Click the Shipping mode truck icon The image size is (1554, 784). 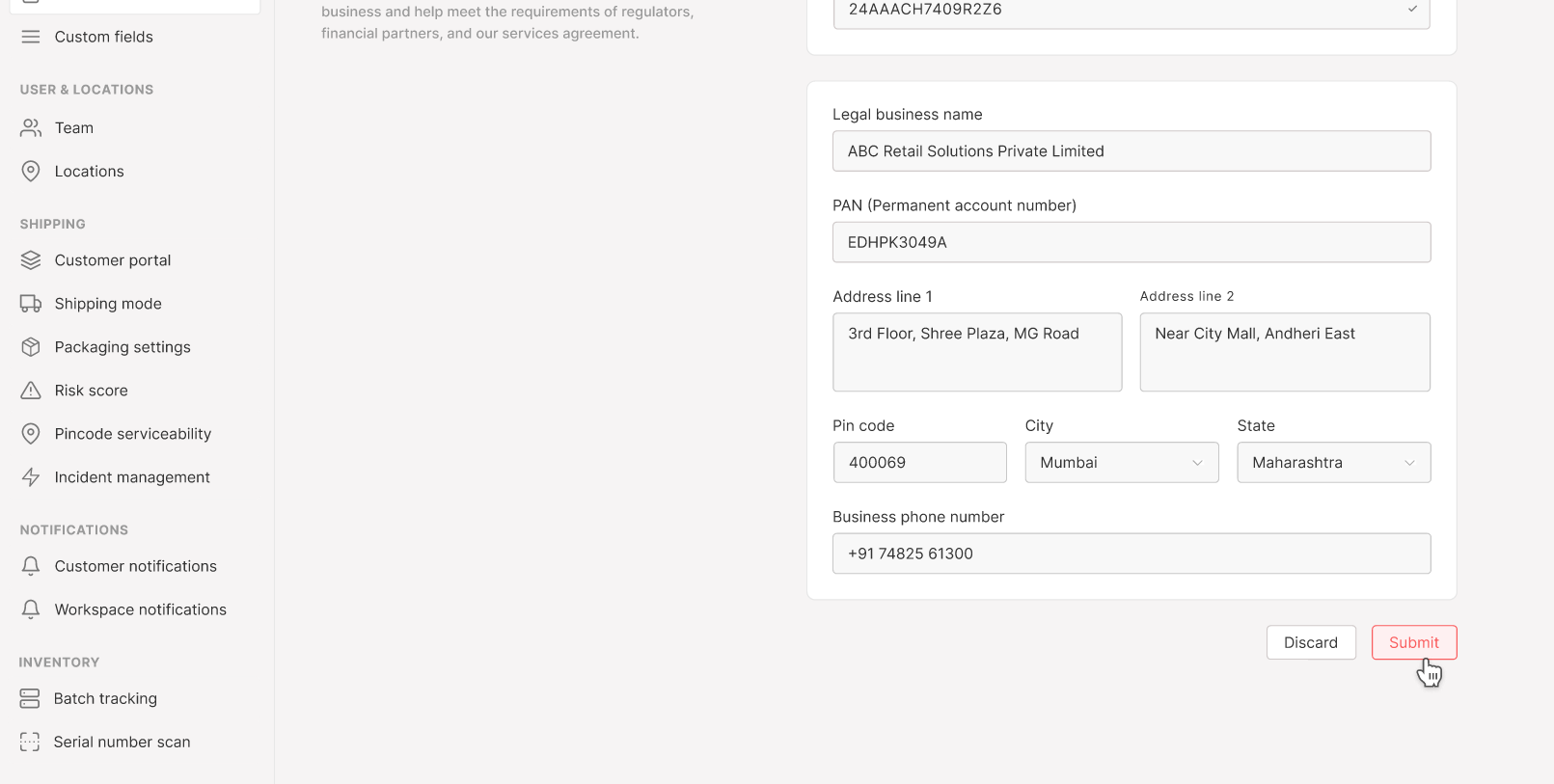(31, 304)
